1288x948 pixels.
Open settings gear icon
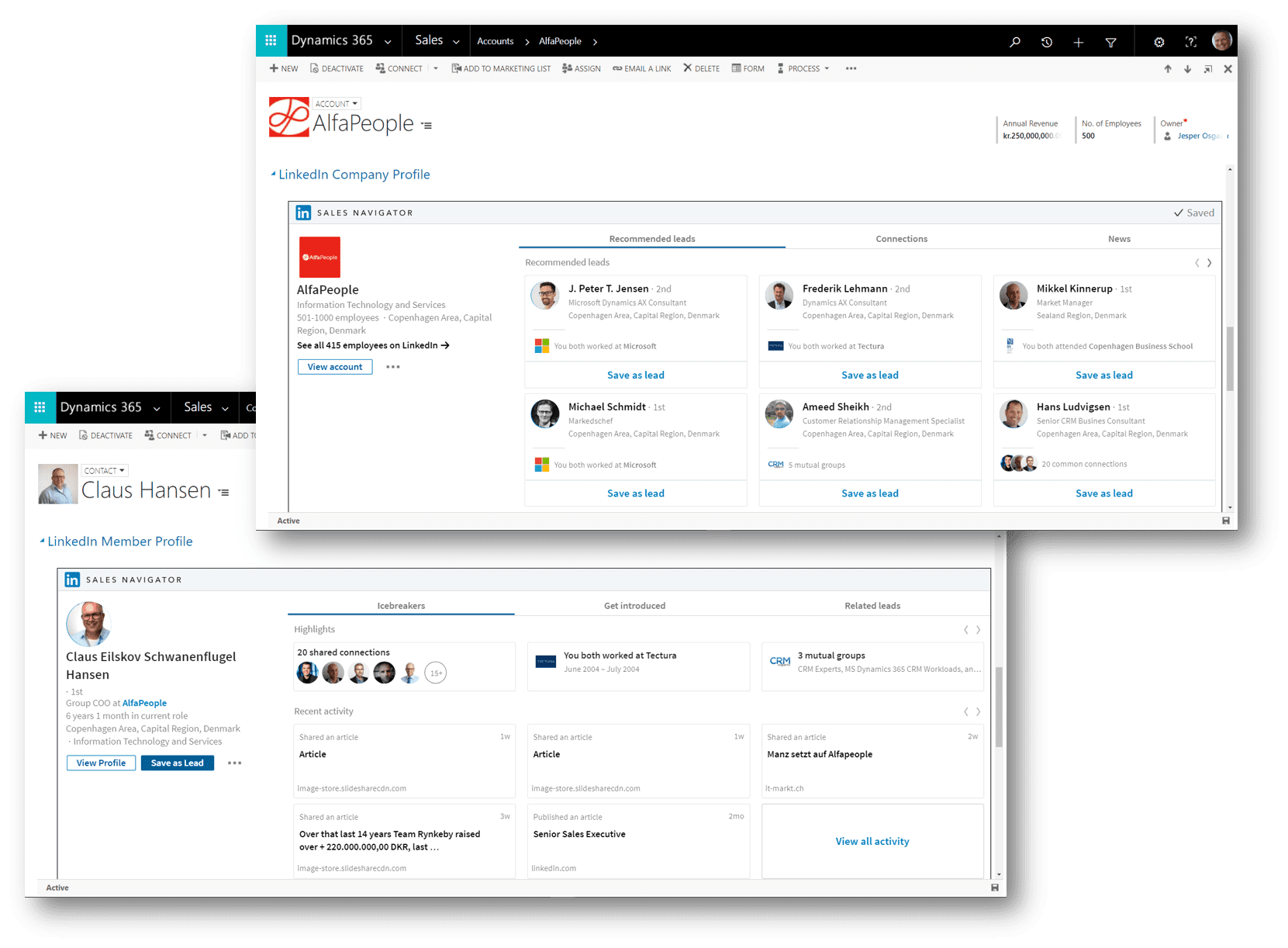pos(1159,42)
